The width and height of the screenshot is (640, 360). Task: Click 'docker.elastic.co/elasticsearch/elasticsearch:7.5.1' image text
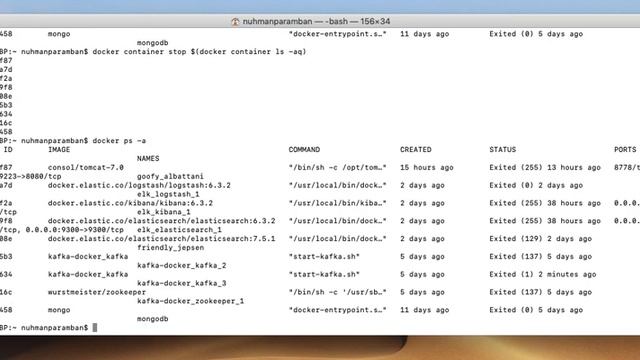point(162,239)
